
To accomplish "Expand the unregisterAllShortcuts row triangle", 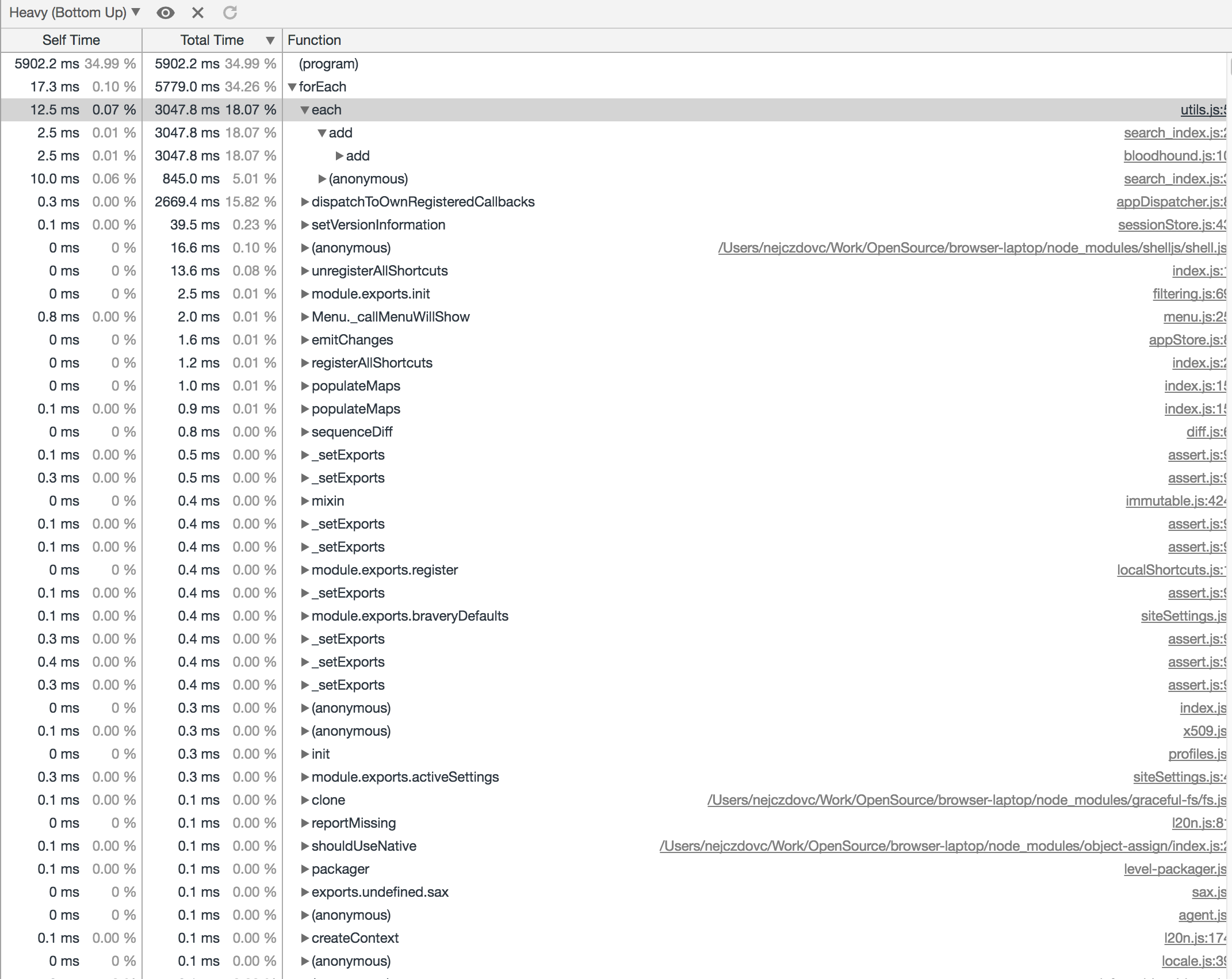I will tap(305, 271).
